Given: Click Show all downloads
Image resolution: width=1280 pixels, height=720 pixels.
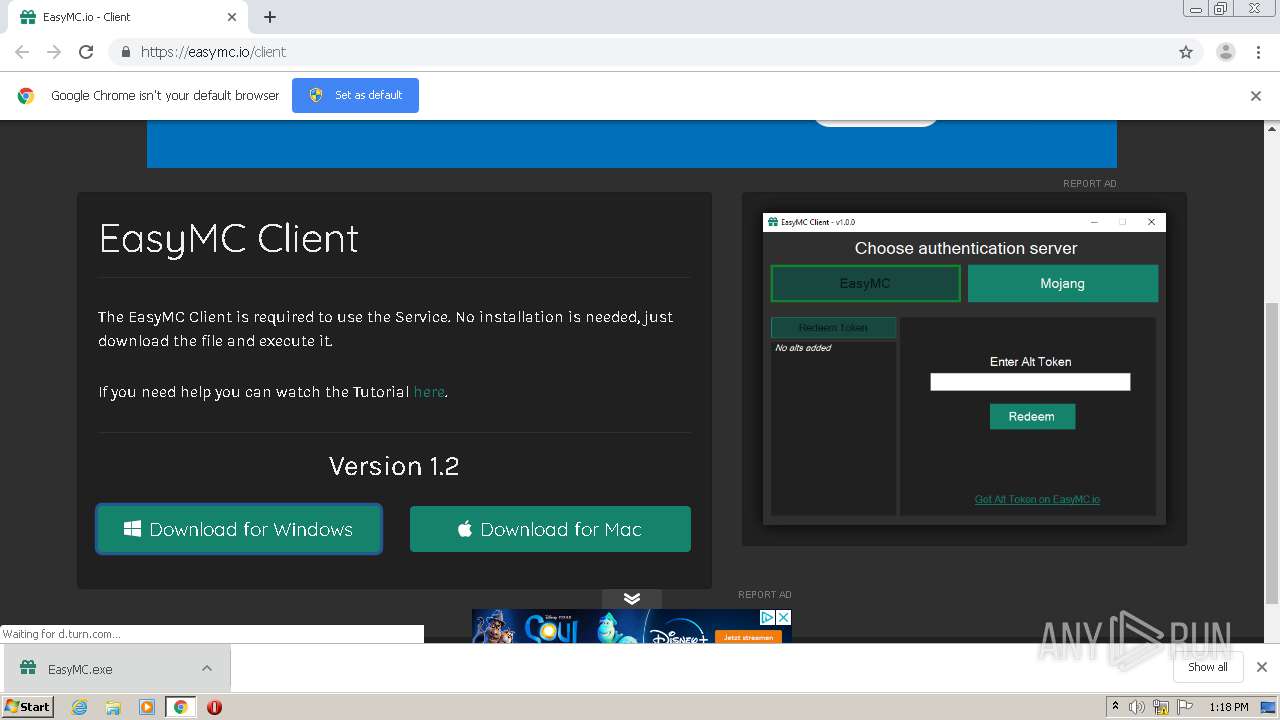Looking at the screenshot, I should (1208, 667).
